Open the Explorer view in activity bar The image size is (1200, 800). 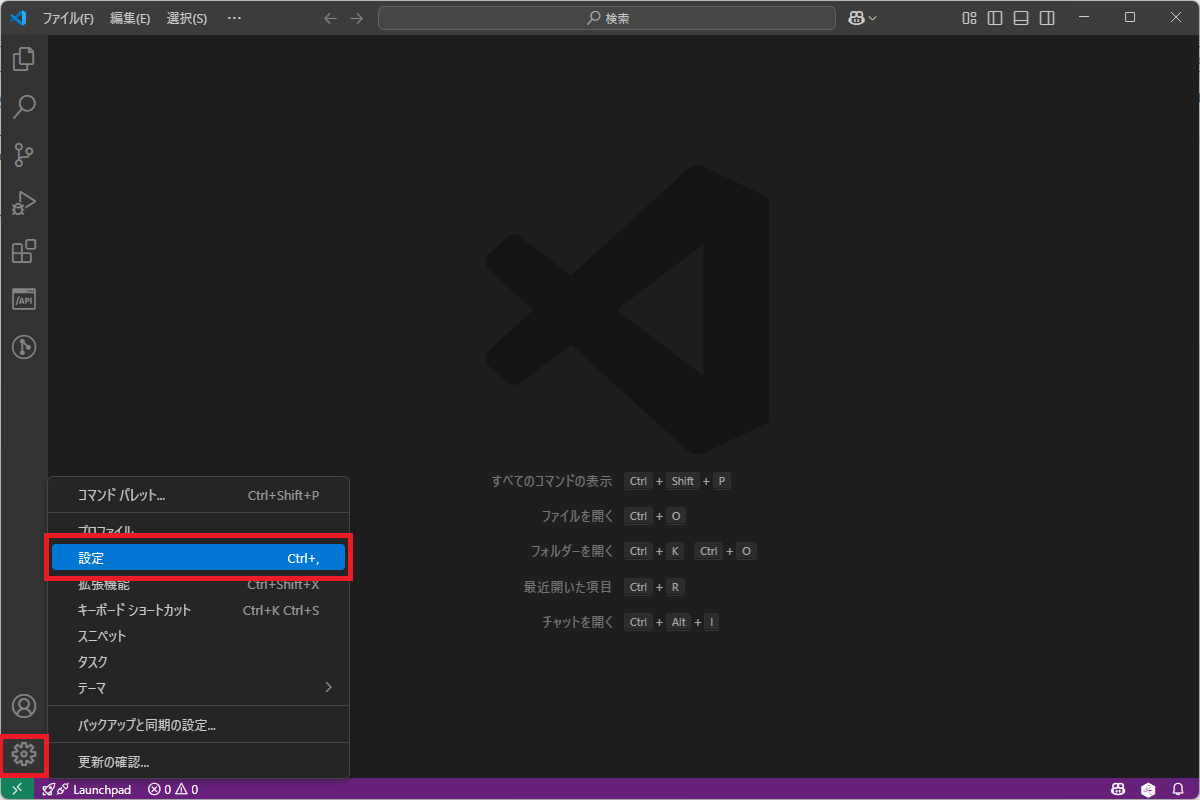click(x=24, y=59)
